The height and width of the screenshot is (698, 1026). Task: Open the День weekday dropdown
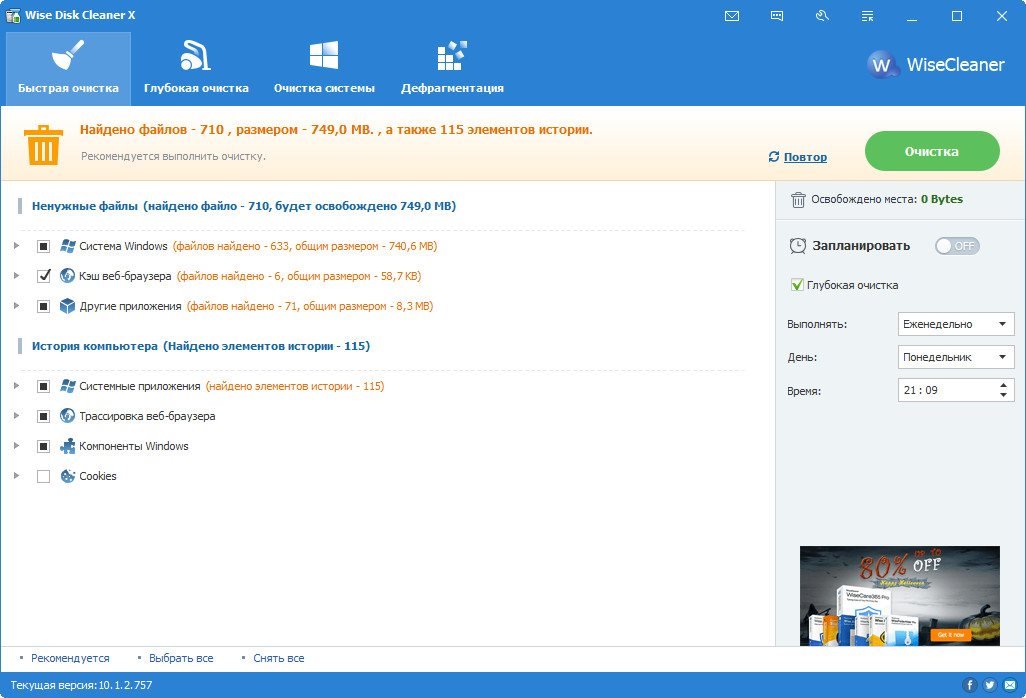(x=955, y=357)
